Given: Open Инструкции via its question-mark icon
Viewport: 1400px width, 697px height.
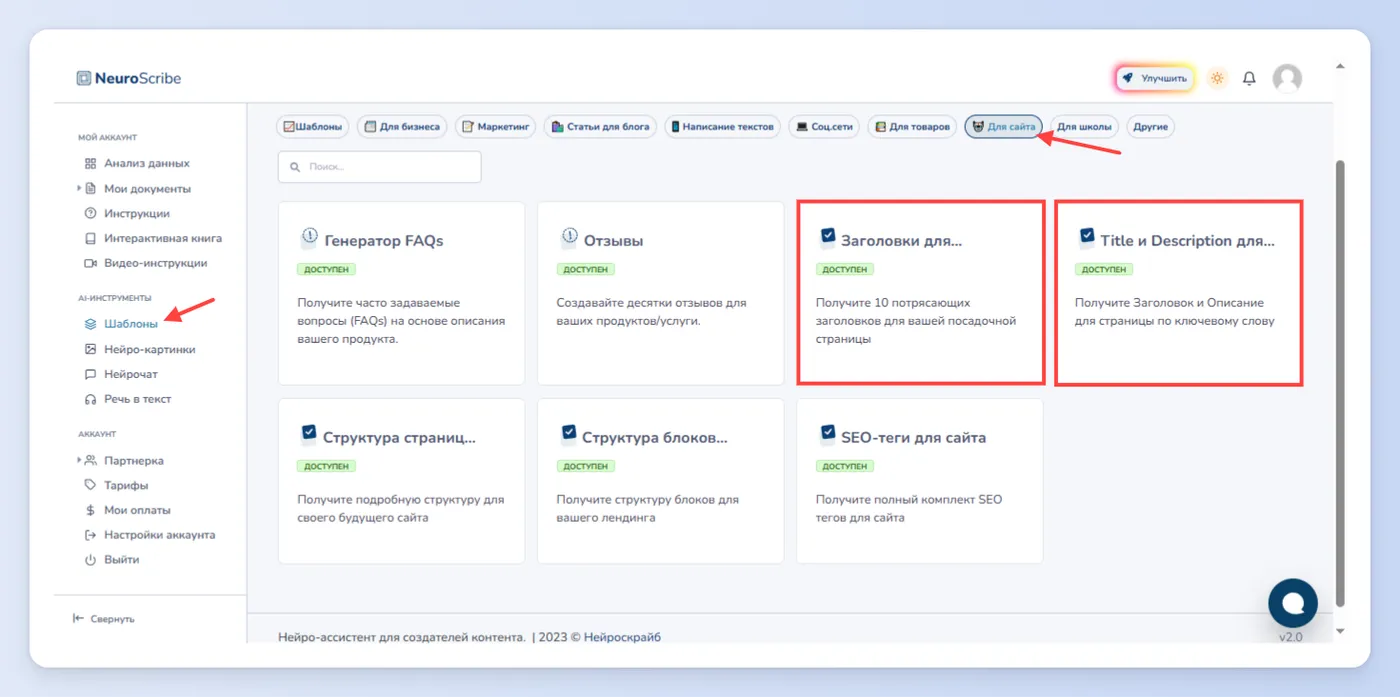Looking at the screenshot, I should tap(90, 213).
